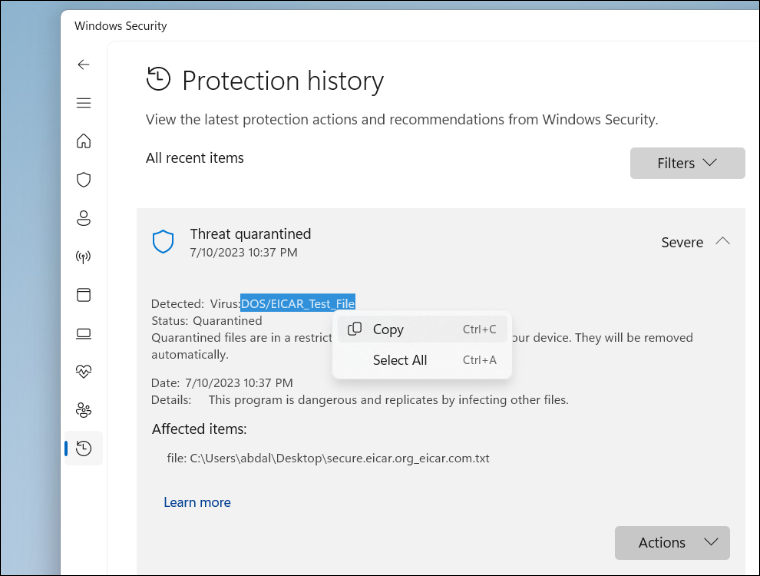The width and height of the screenshot is (760, 576).
Task: Open Device security laptop icon
Action: tap(84, 334)
